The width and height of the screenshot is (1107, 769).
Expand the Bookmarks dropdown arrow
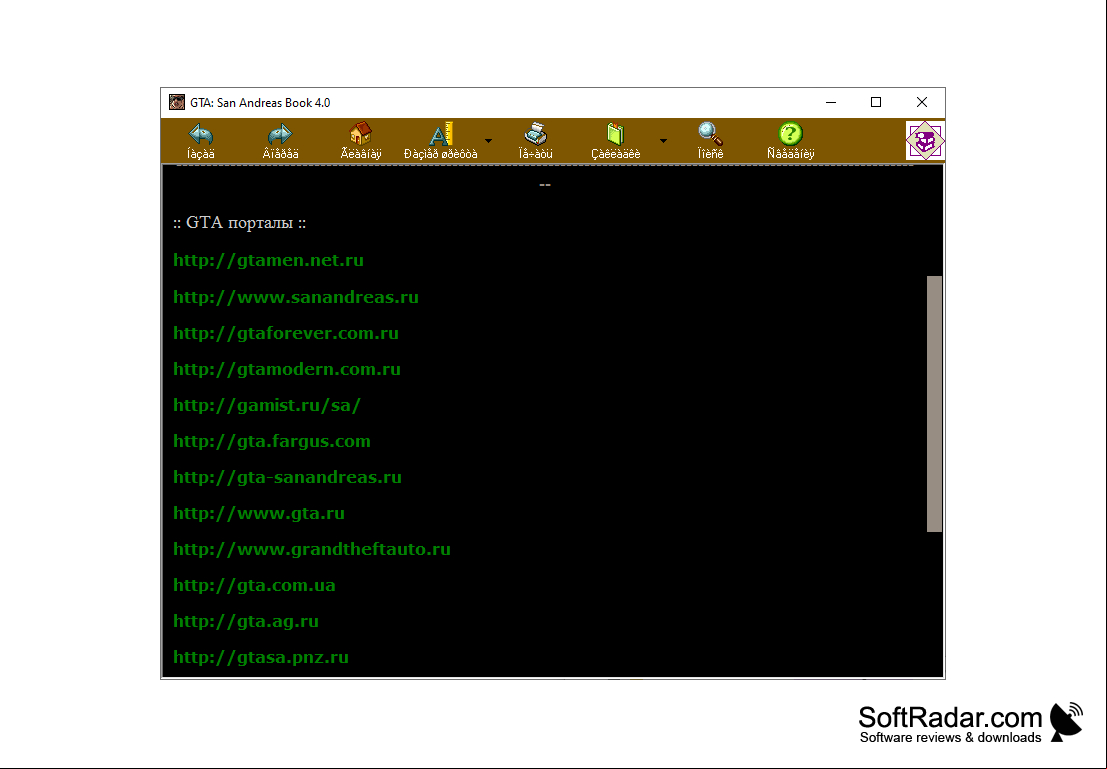663,141
